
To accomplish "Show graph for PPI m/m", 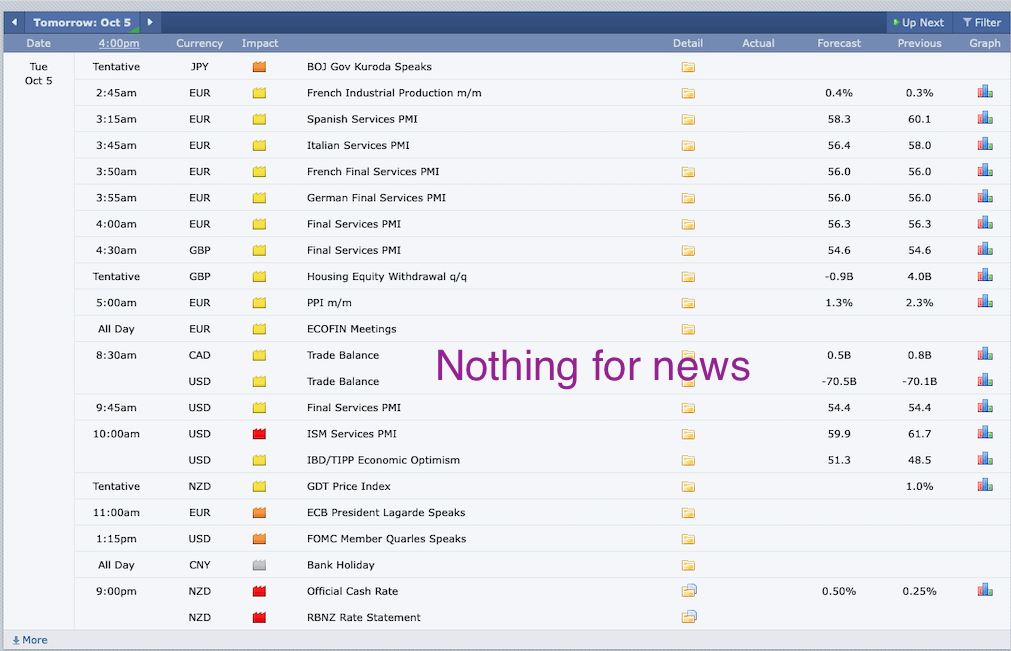I will [x=985, y=302].
